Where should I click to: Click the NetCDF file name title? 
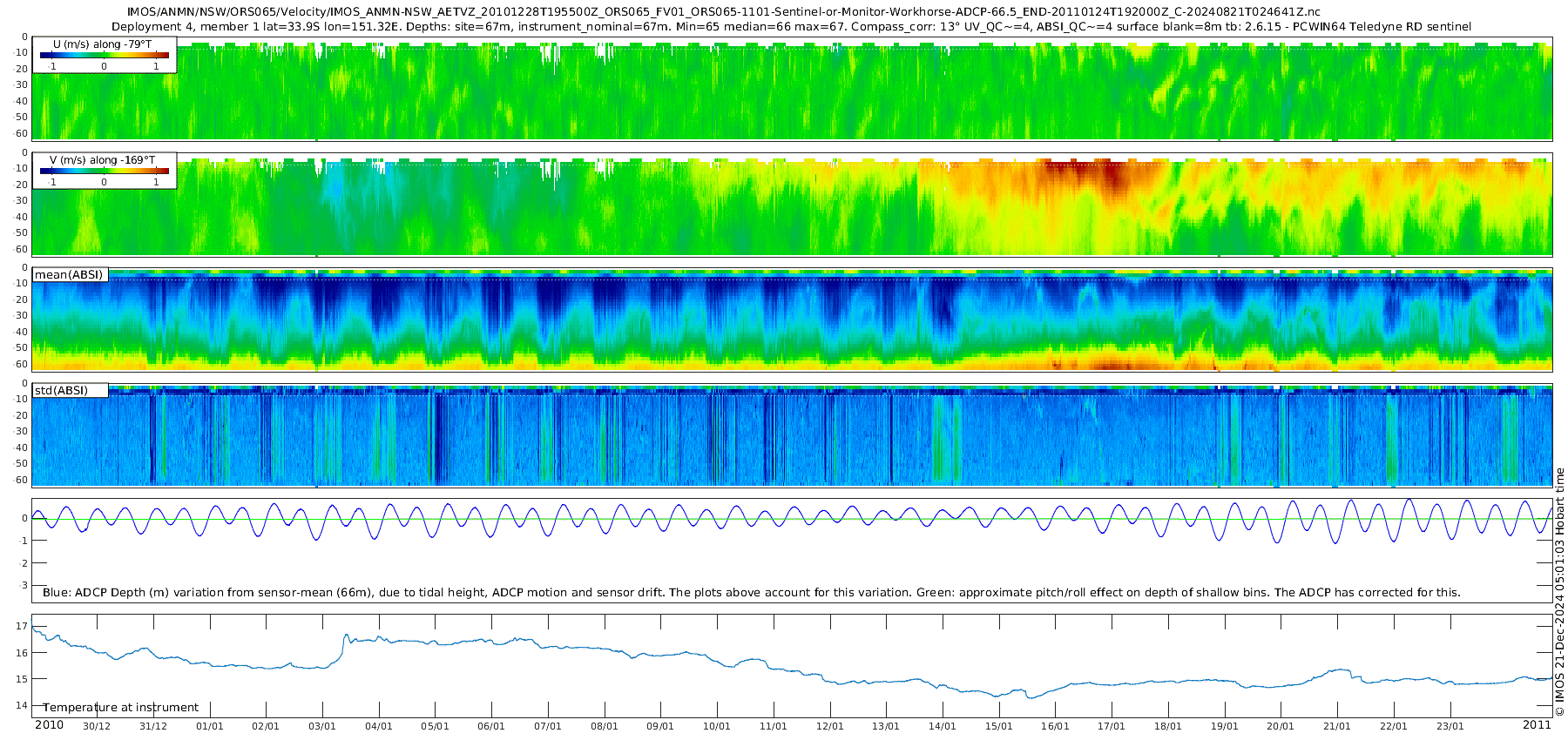(x=723, y=12)
